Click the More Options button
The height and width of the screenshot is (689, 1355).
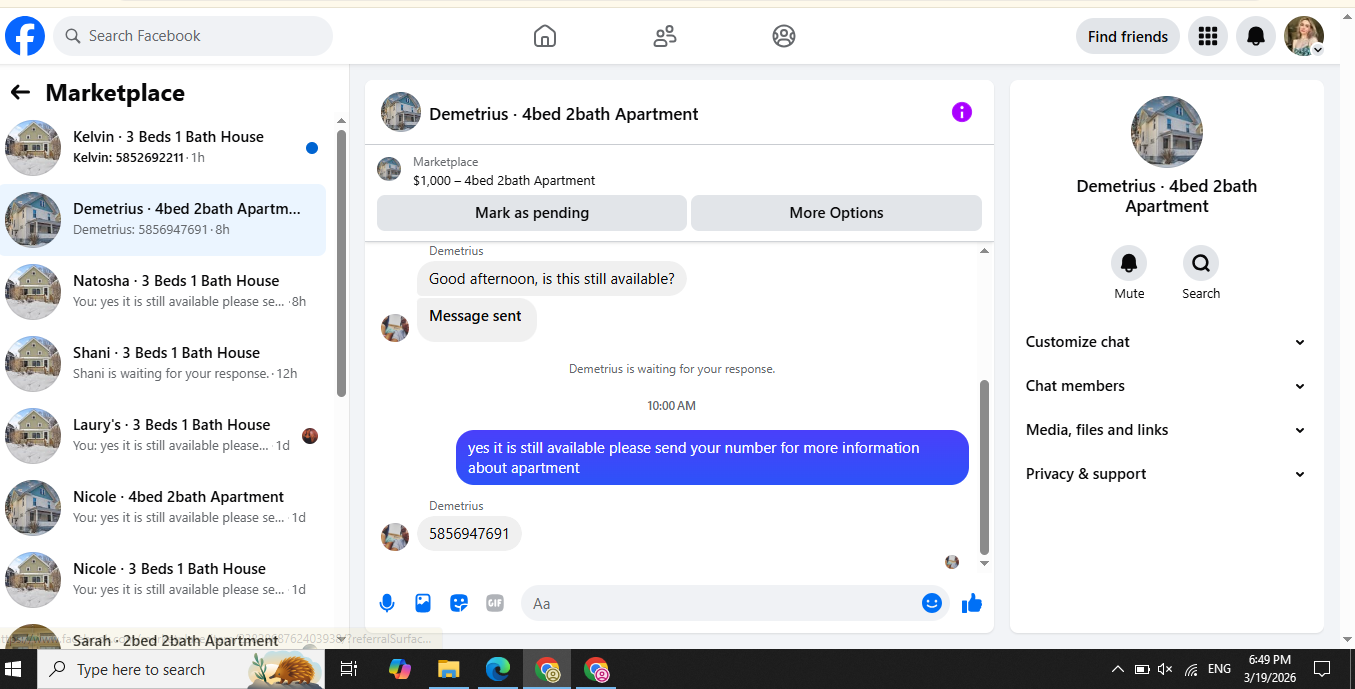[836, 213]
